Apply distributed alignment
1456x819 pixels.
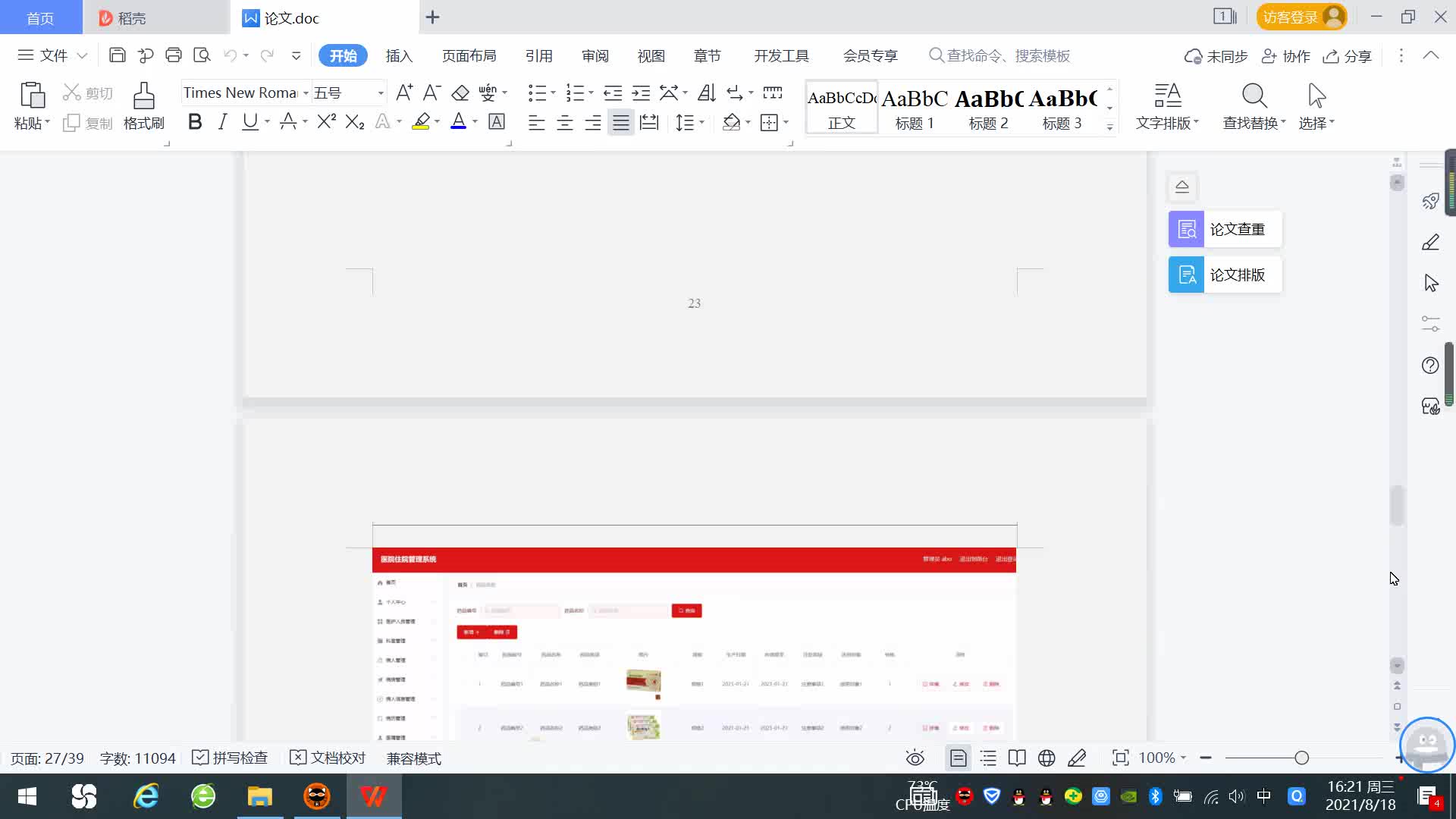[x=649, y=122]
